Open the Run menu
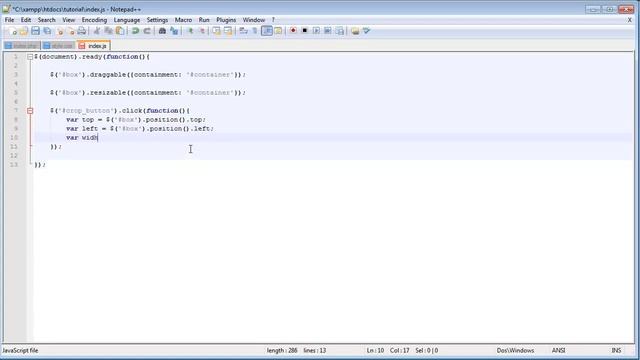Image resolution: width=640 pixels, height=360 pixels. click(204, 20)
